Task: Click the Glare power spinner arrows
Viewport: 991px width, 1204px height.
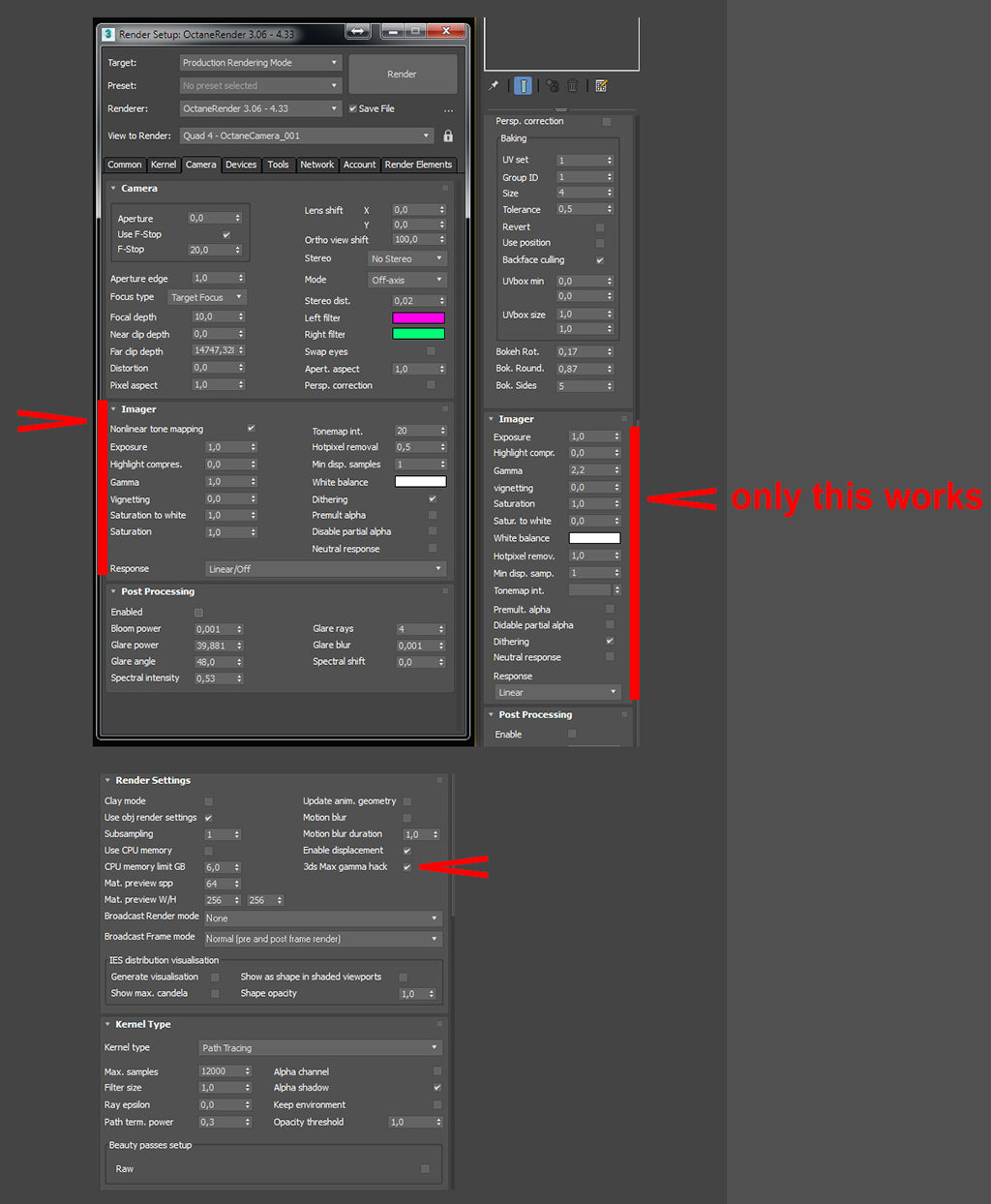Action: click(x=239, y=646)
